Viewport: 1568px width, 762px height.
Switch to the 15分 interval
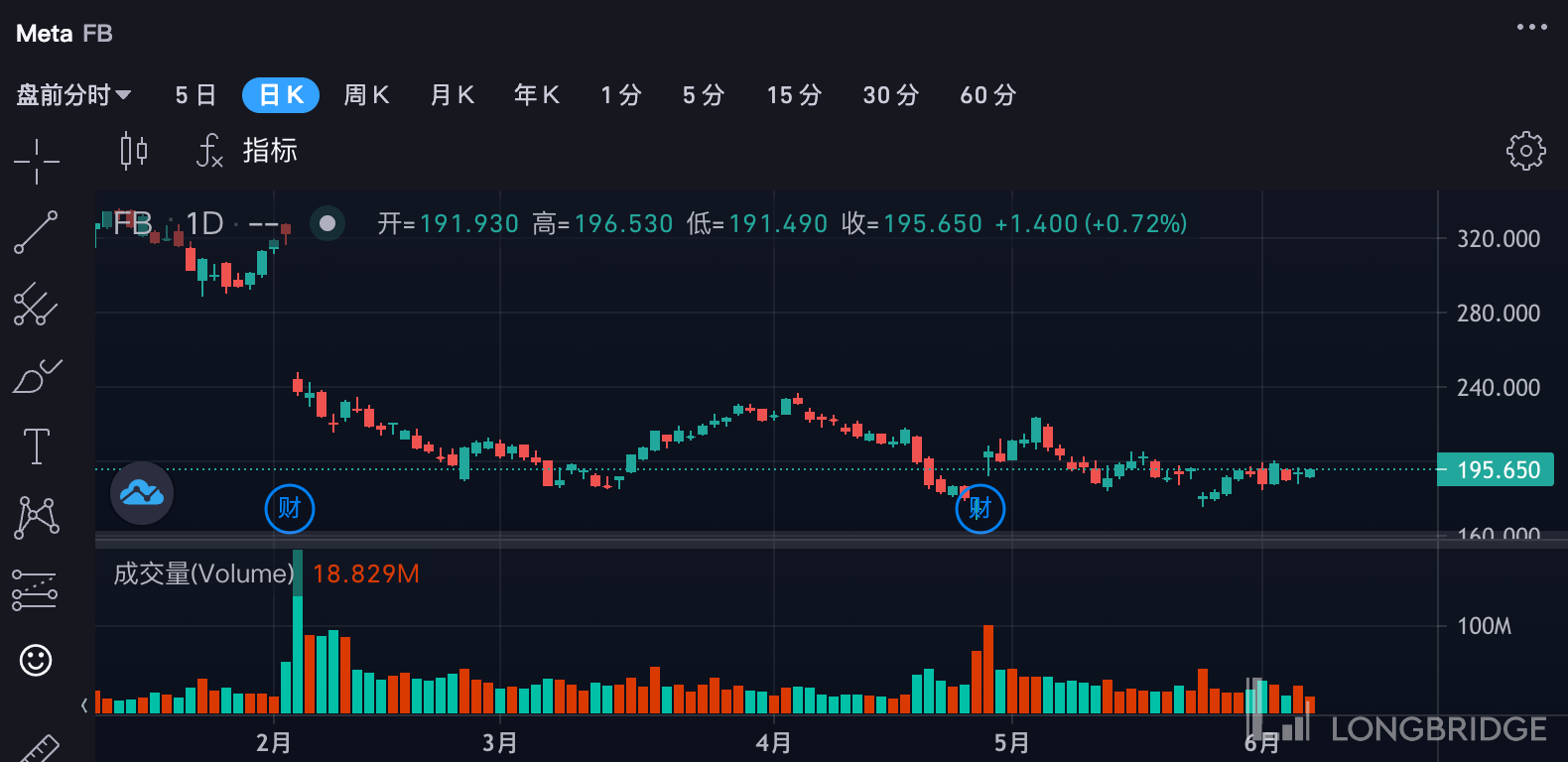click(794, 95)
